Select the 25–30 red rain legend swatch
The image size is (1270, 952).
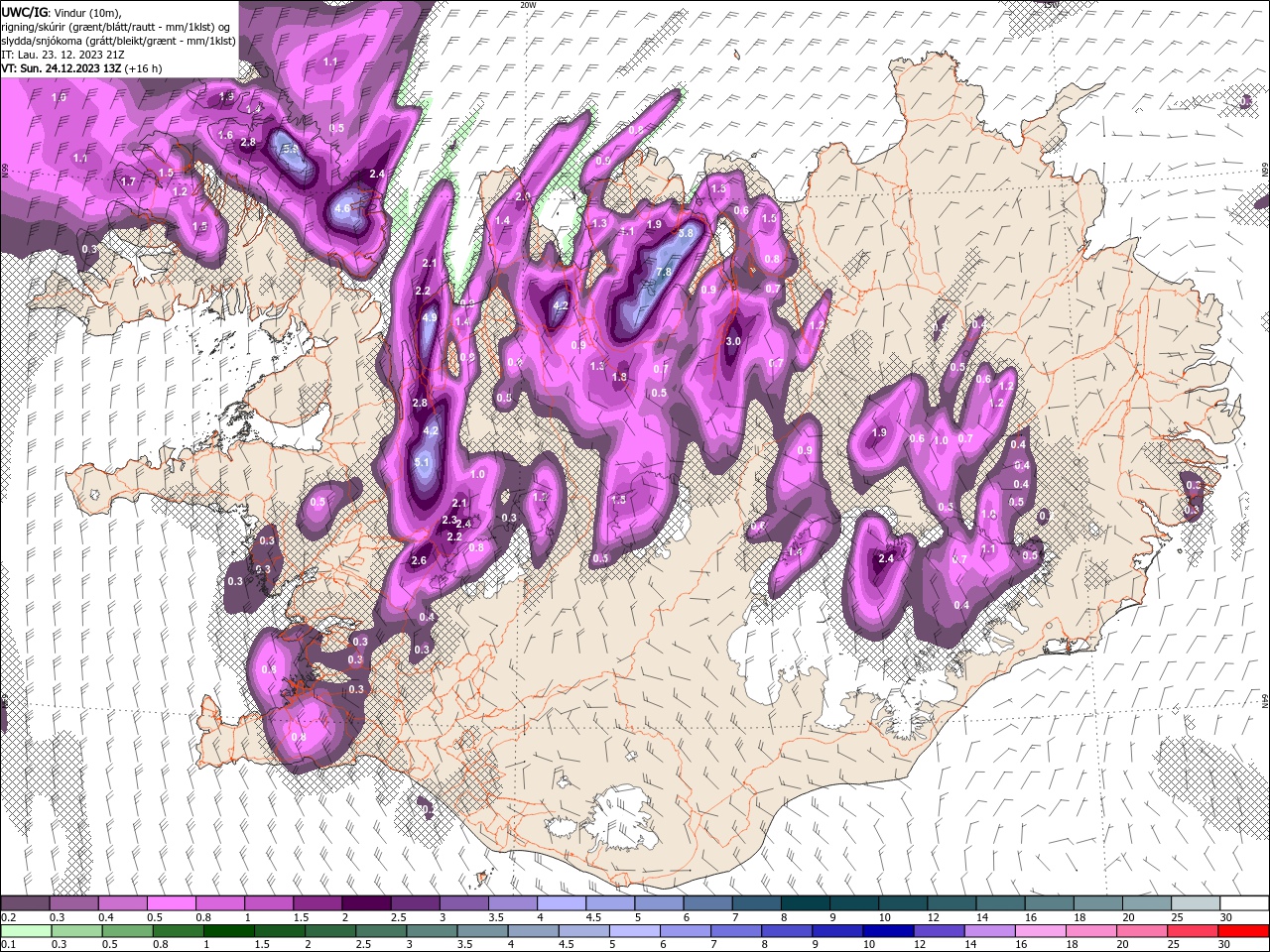pos(1191,931)
